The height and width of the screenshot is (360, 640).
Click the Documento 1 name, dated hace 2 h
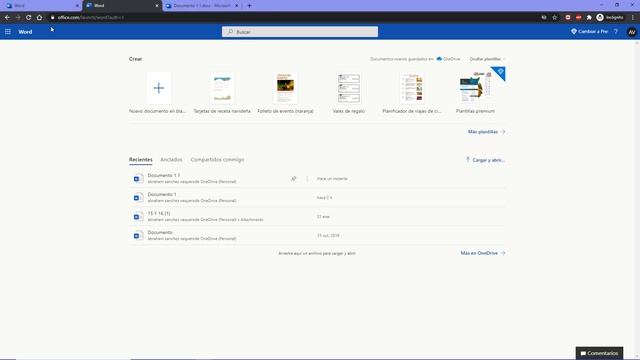tap(162, 195)
